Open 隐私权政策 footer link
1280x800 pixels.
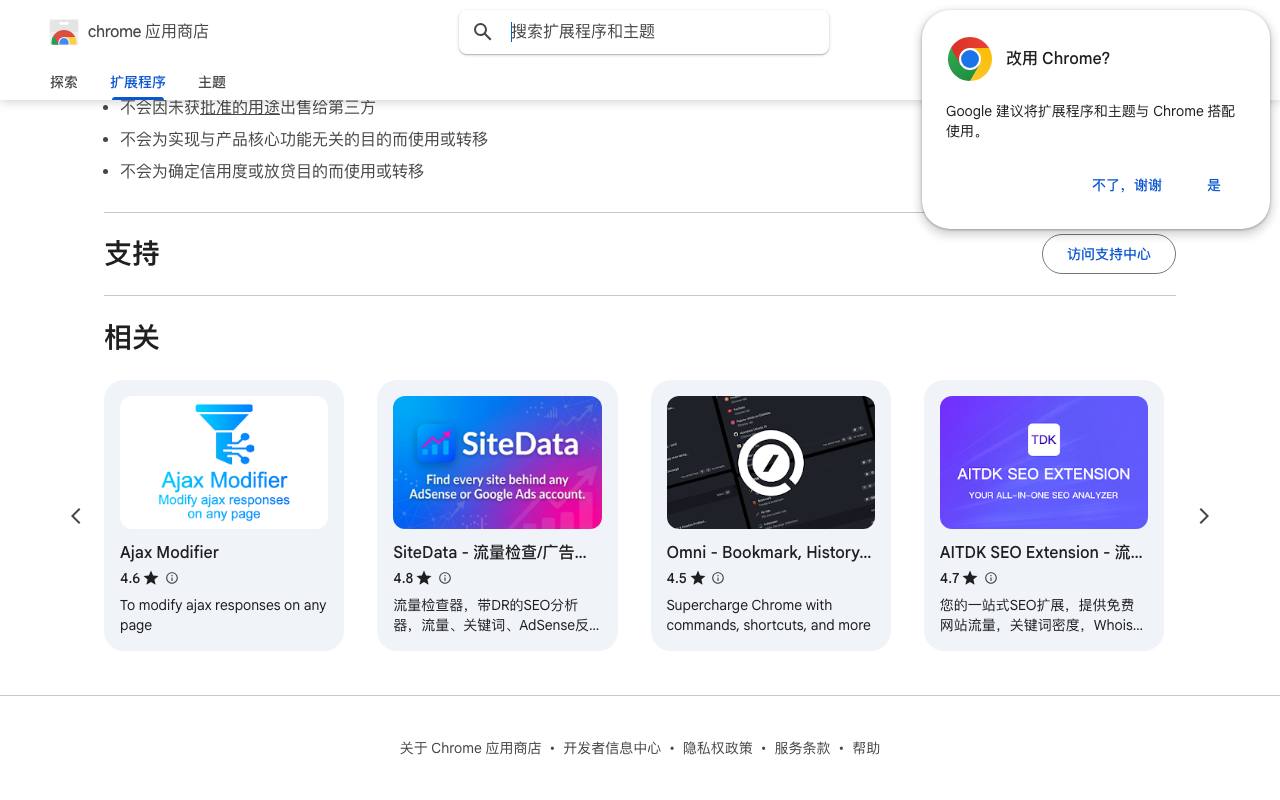[x=718, y=748]
